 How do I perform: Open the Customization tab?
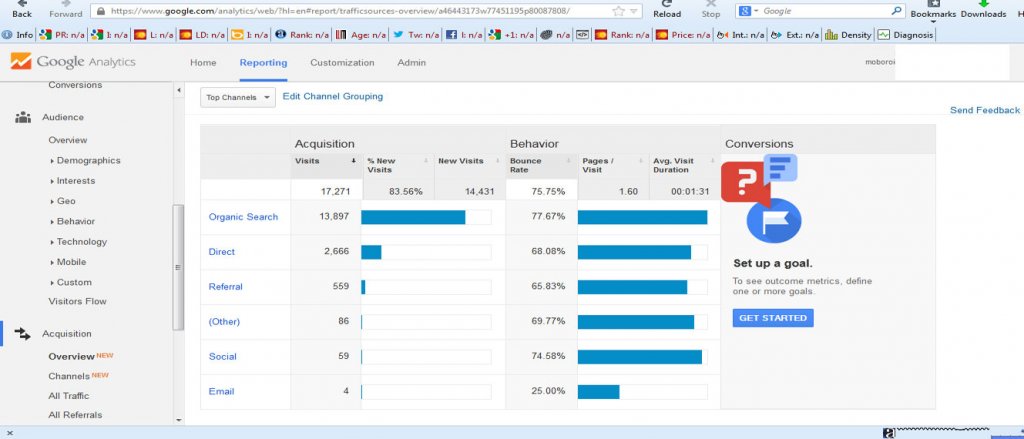pyautogui.click(x=342, y=63)
